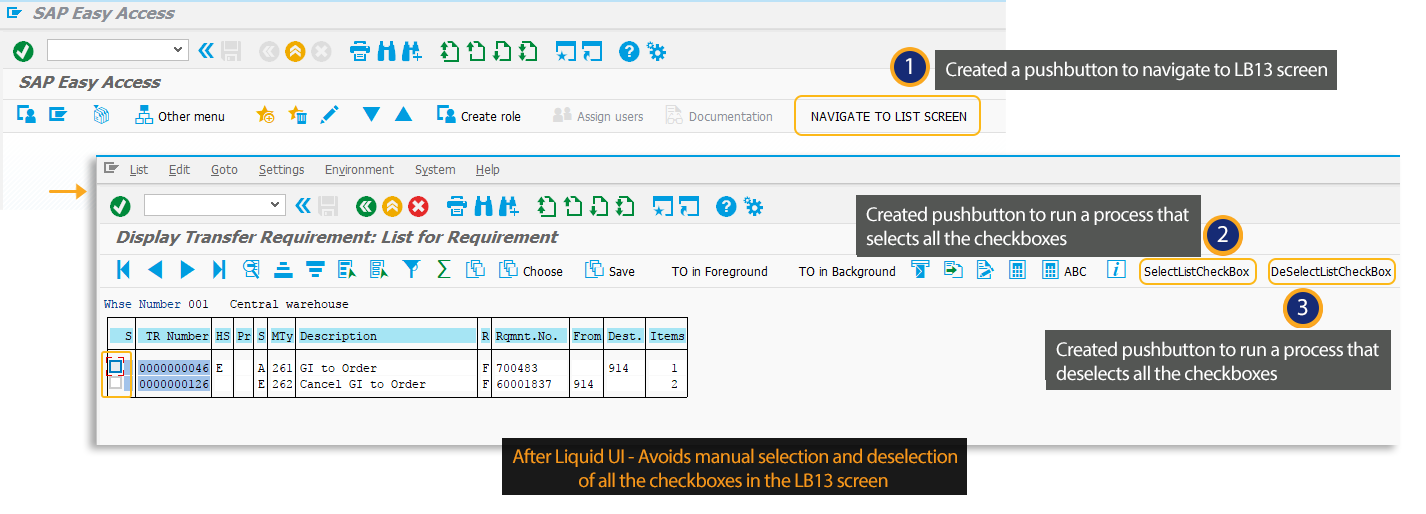This screenshot has height=514, width=1426.
Task: Click the Change favorites pencil icon
Action: tap(329, 116)
